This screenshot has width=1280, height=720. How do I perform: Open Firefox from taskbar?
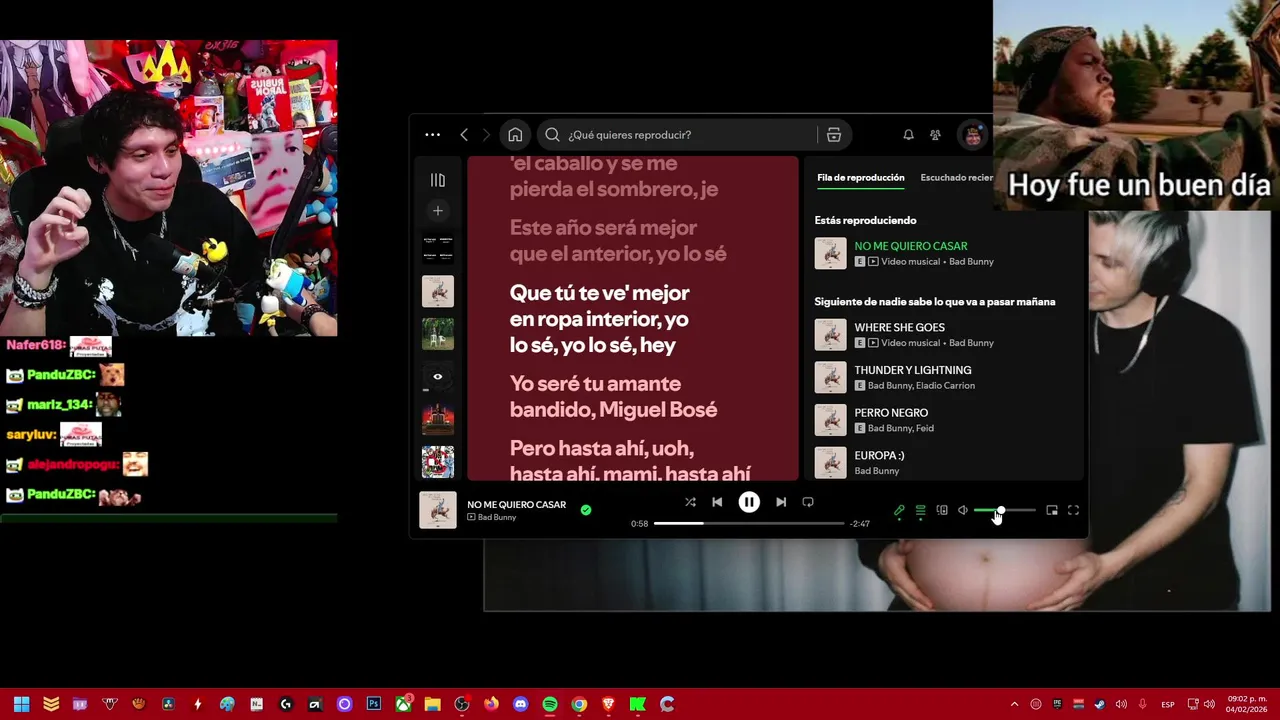point(491,704)
